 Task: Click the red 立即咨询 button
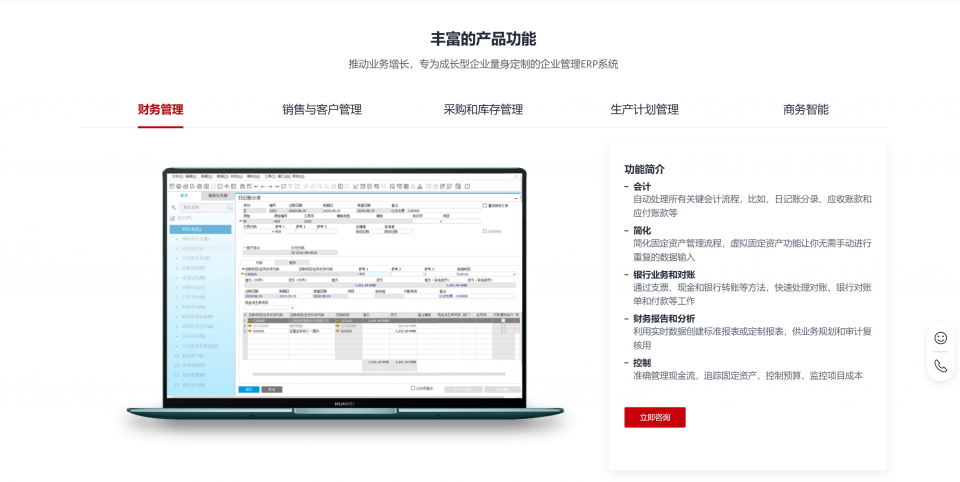click(x=654, y=417)
